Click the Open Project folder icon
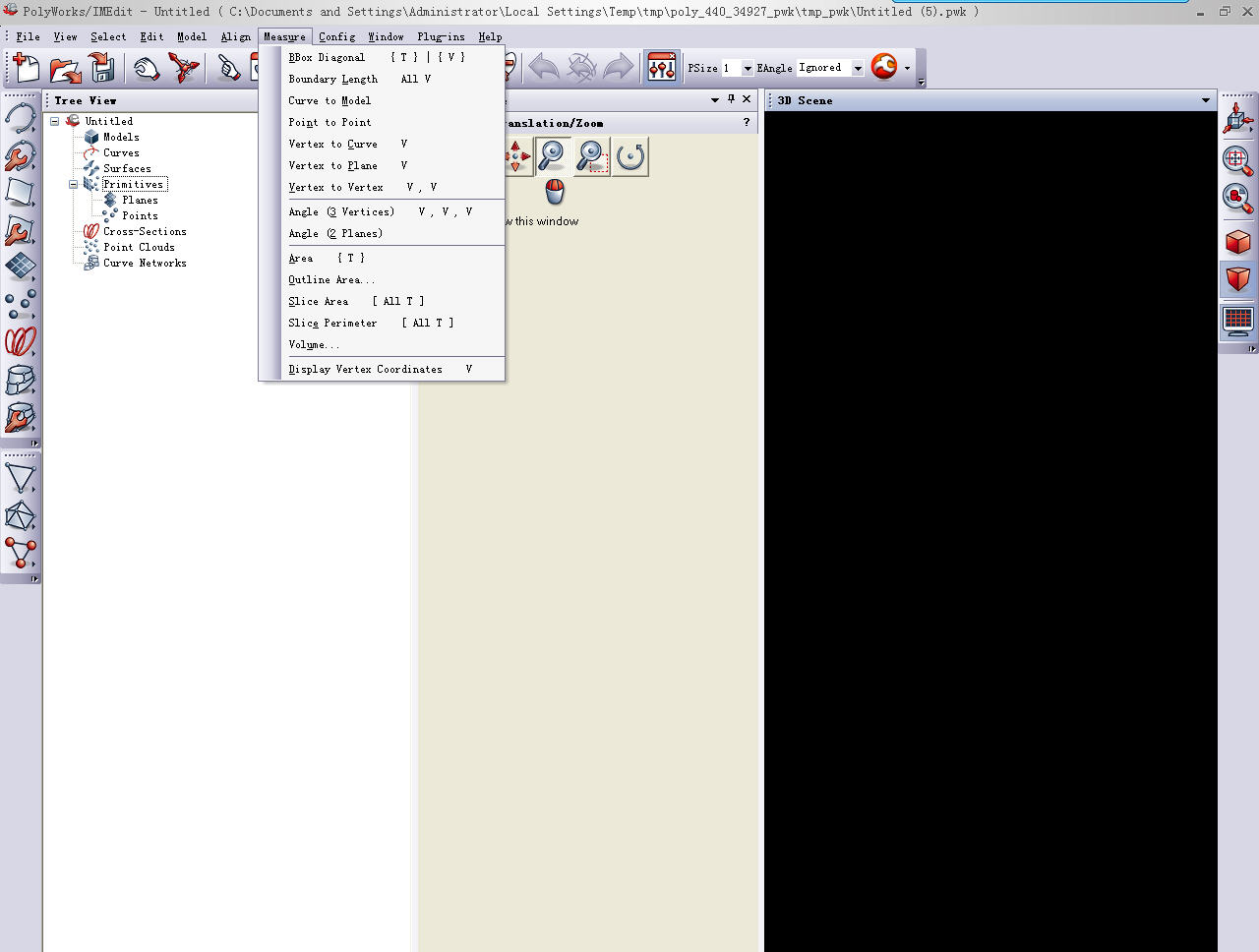This screenshot has height=952, width=1259. tap(65, 68)
